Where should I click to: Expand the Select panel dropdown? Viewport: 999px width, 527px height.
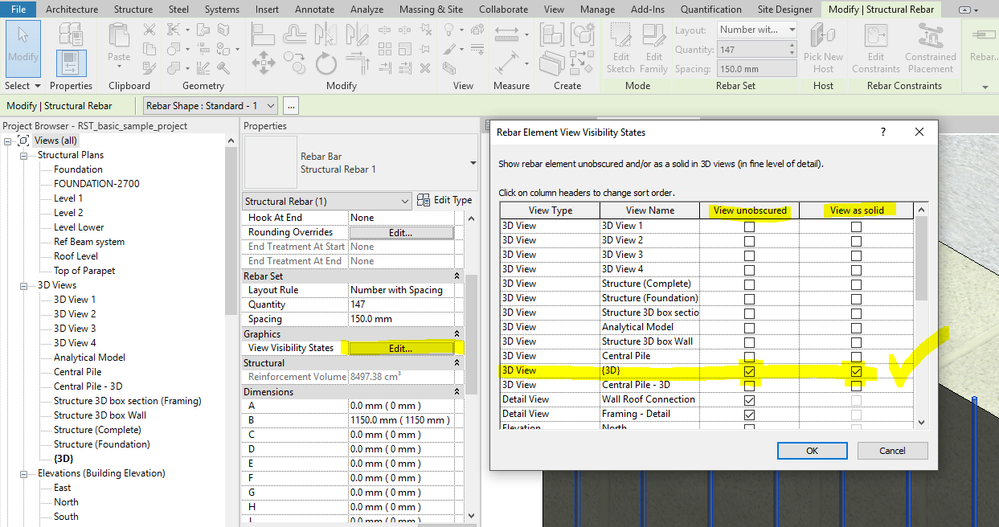tap(22, 85)
